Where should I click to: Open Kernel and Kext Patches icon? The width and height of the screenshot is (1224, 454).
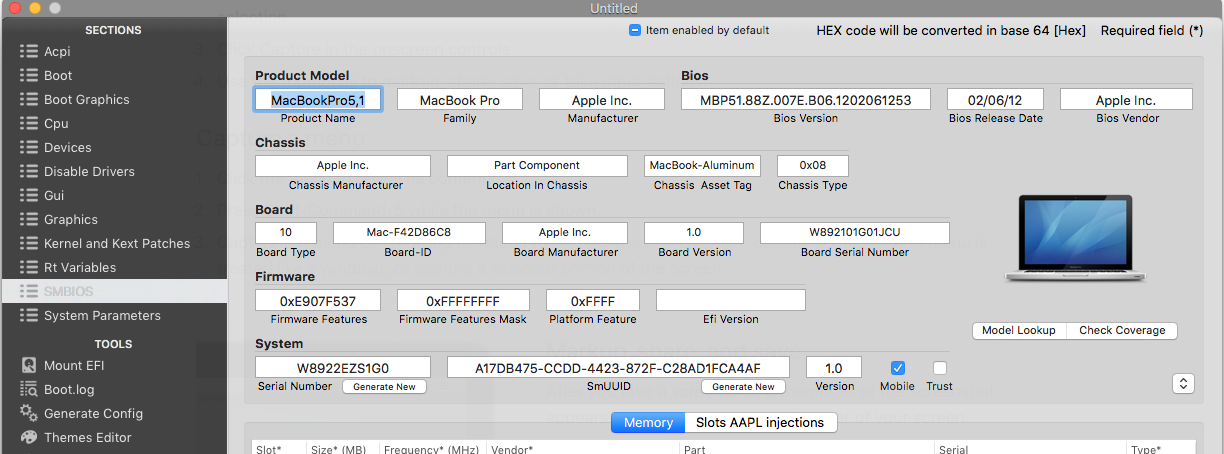29,243
